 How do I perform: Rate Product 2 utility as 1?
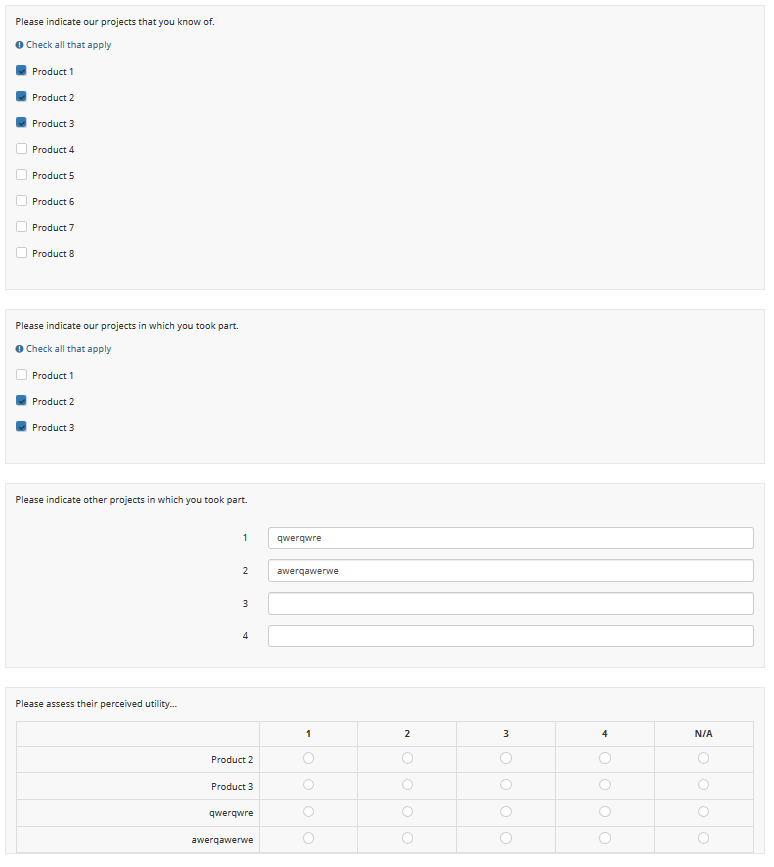pos(308,759)
